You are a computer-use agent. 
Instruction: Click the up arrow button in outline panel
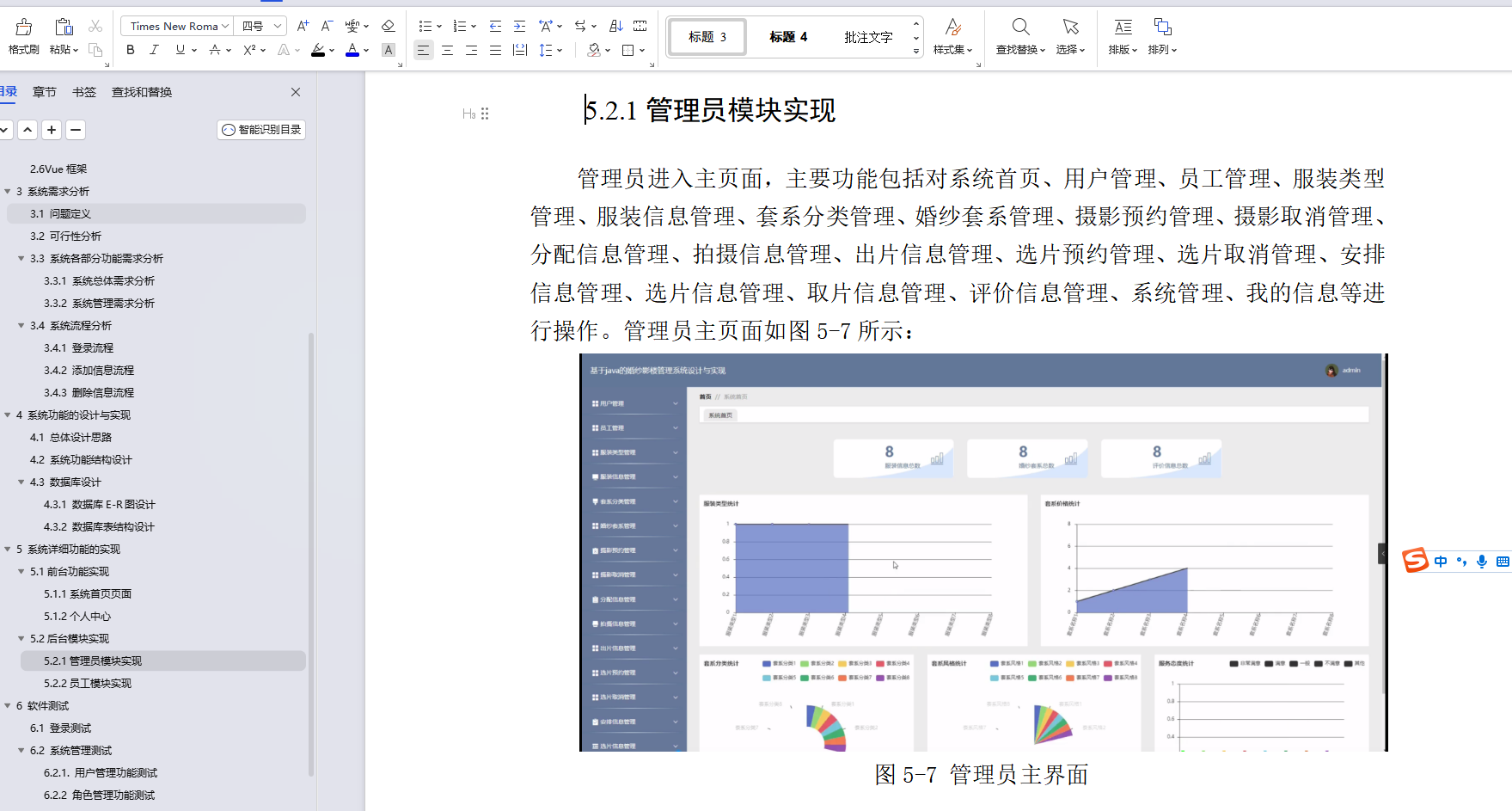28,130
